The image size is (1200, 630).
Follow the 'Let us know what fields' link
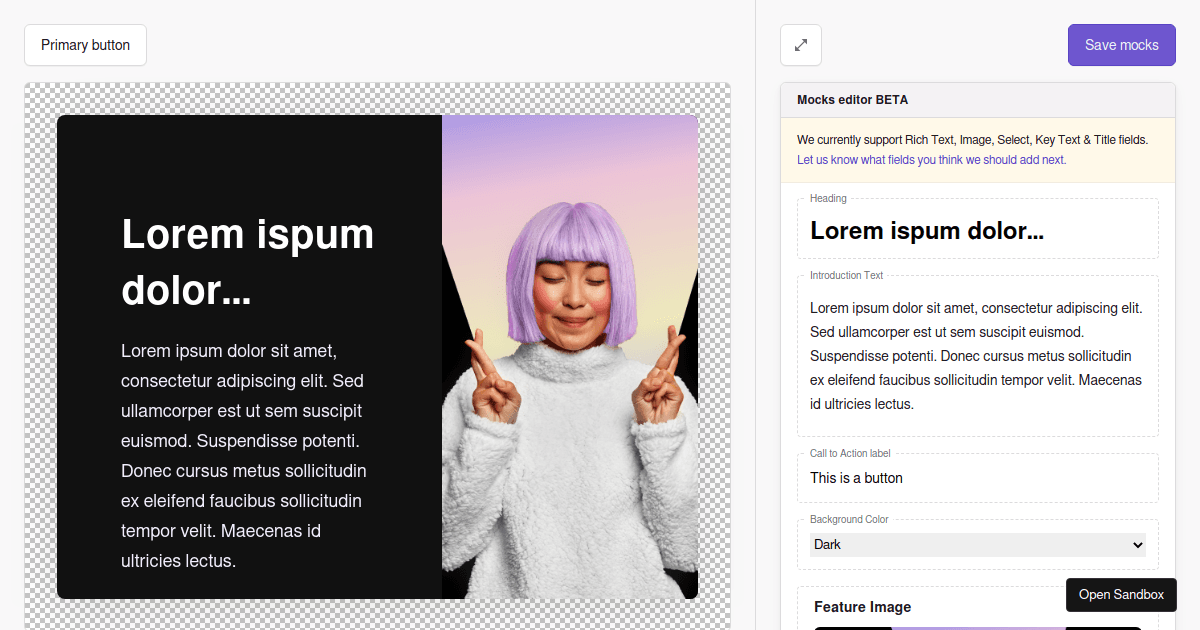pyautogui.click(x=931, y=160)
